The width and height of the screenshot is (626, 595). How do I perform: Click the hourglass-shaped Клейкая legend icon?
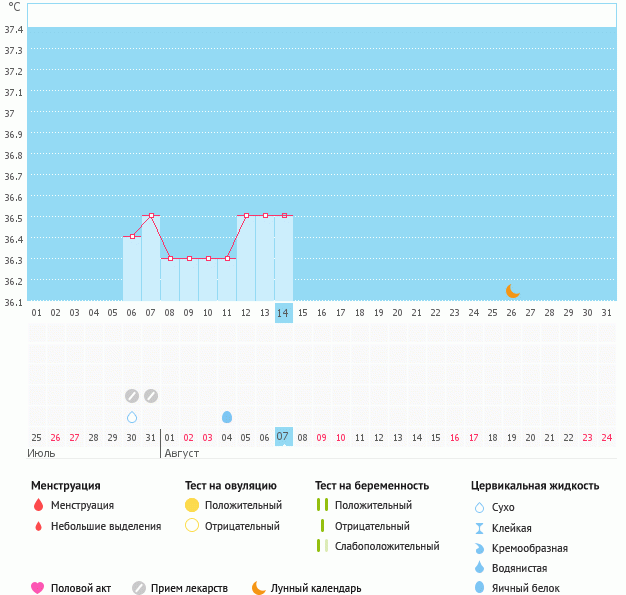click(480, 528)
